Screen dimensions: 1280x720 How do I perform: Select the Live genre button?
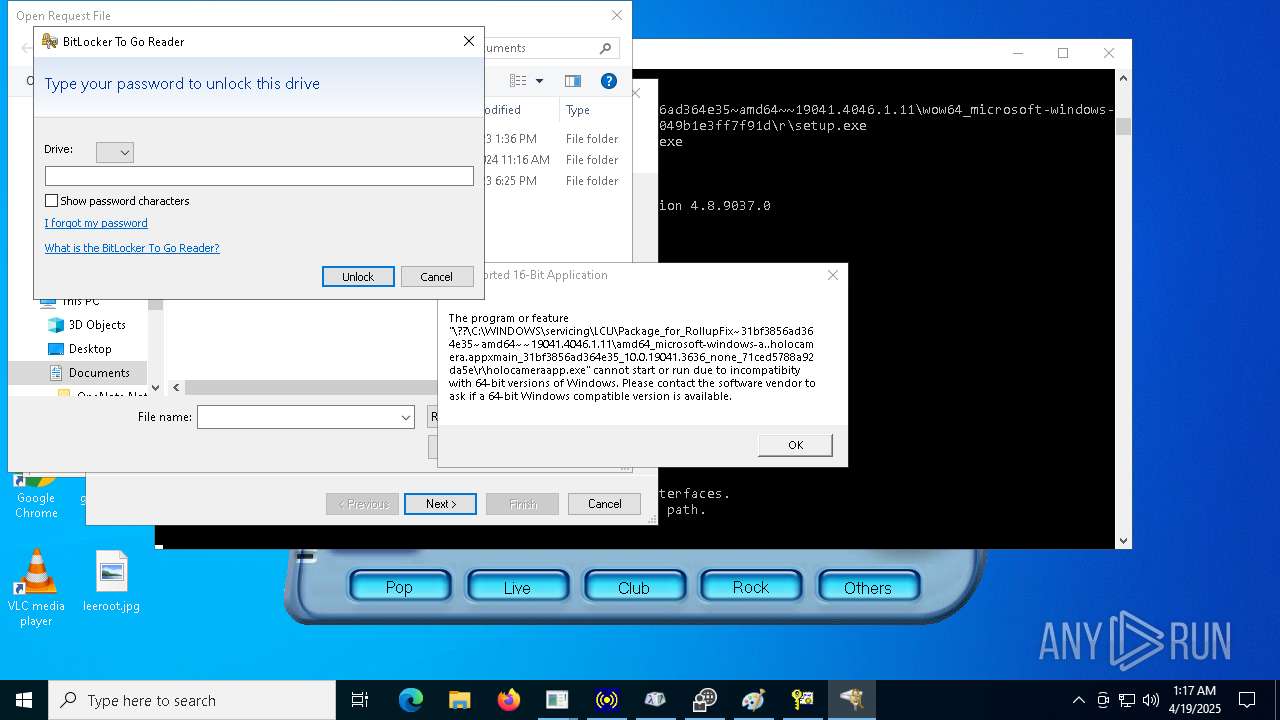[x=517, y=588]
